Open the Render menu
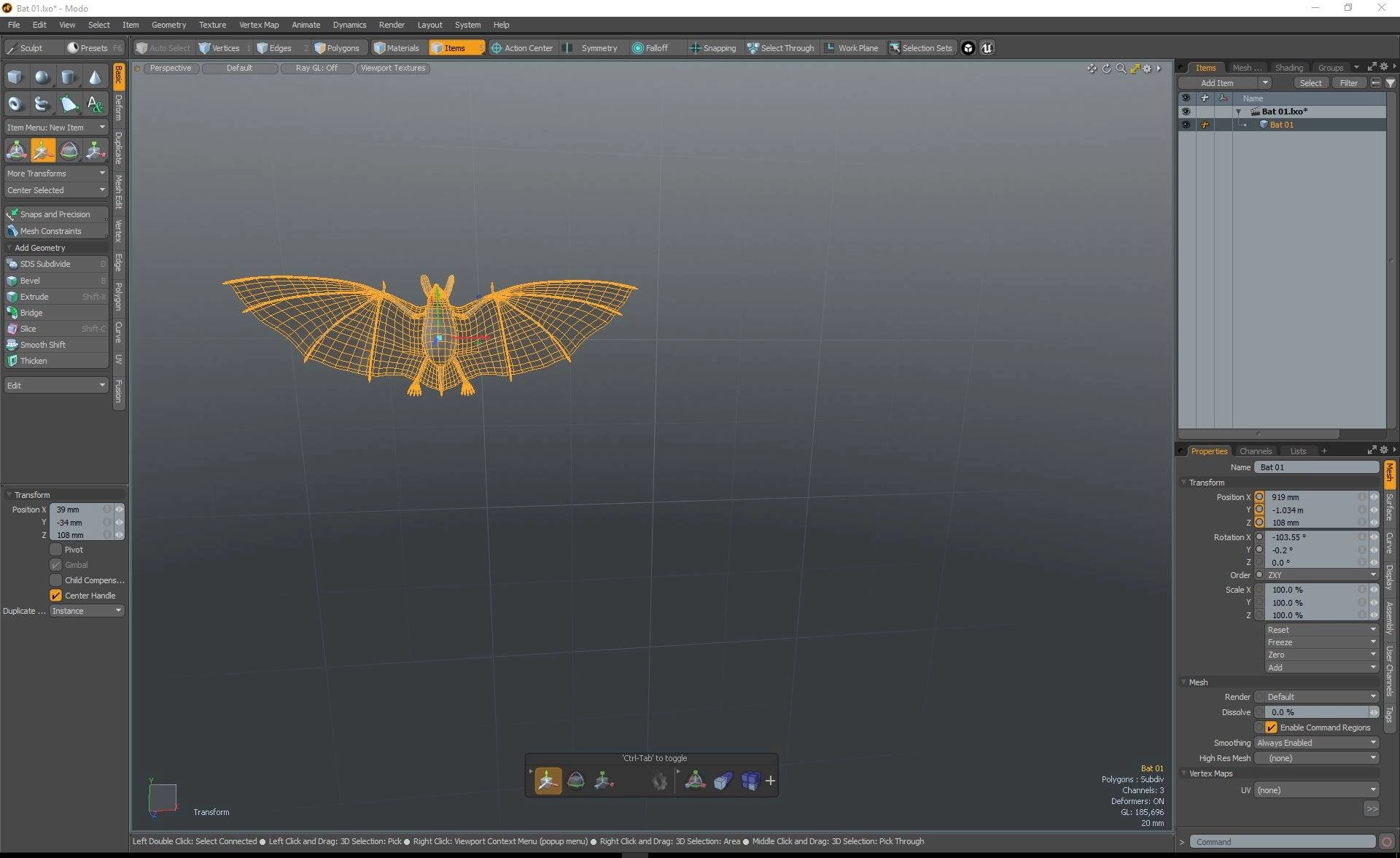This screenshot has width=1400, height=858. click(392, 25)
